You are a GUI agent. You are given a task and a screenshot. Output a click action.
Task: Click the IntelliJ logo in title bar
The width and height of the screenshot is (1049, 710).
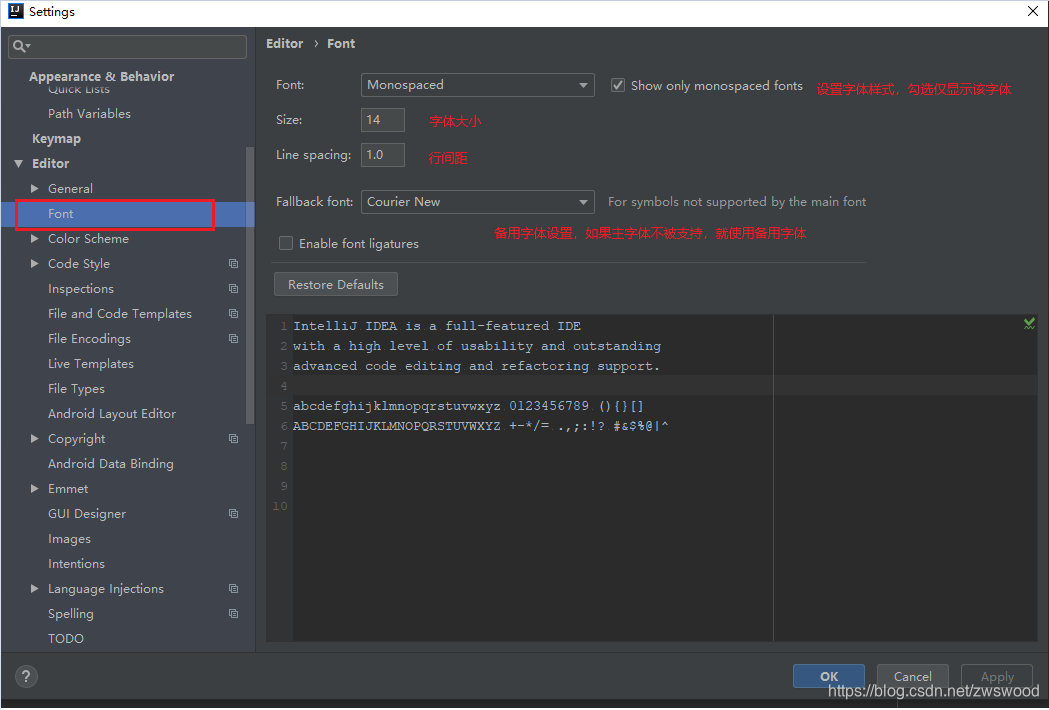[15, 11]
